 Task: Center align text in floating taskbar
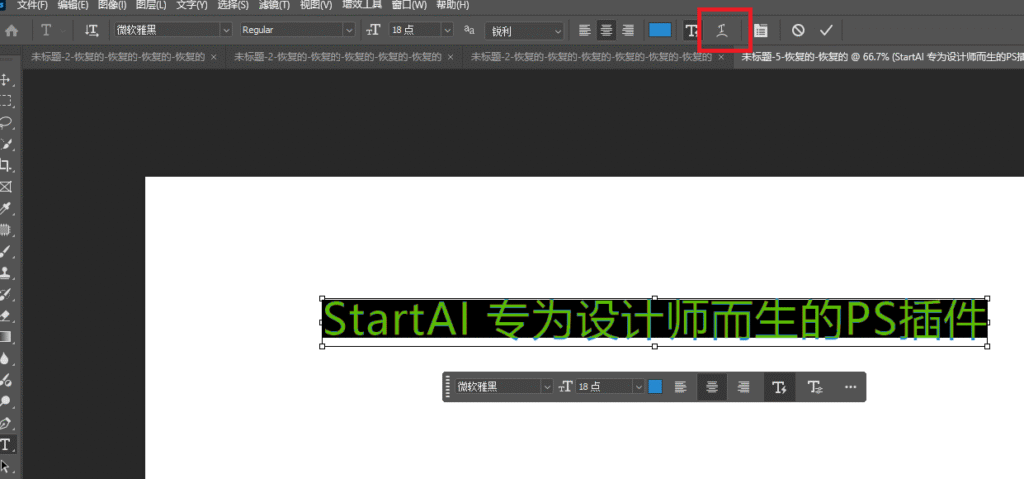[712, 387]
